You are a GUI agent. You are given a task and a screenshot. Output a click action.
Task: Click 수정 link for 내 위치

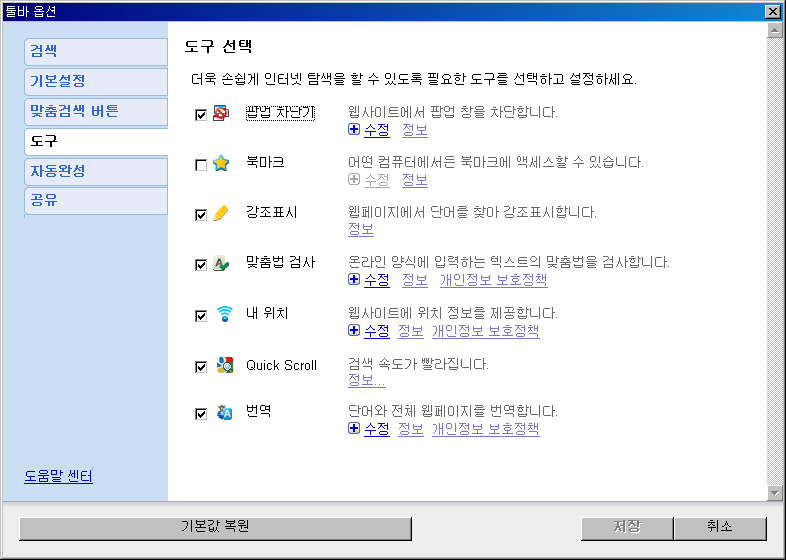click(x=377, y=331)
